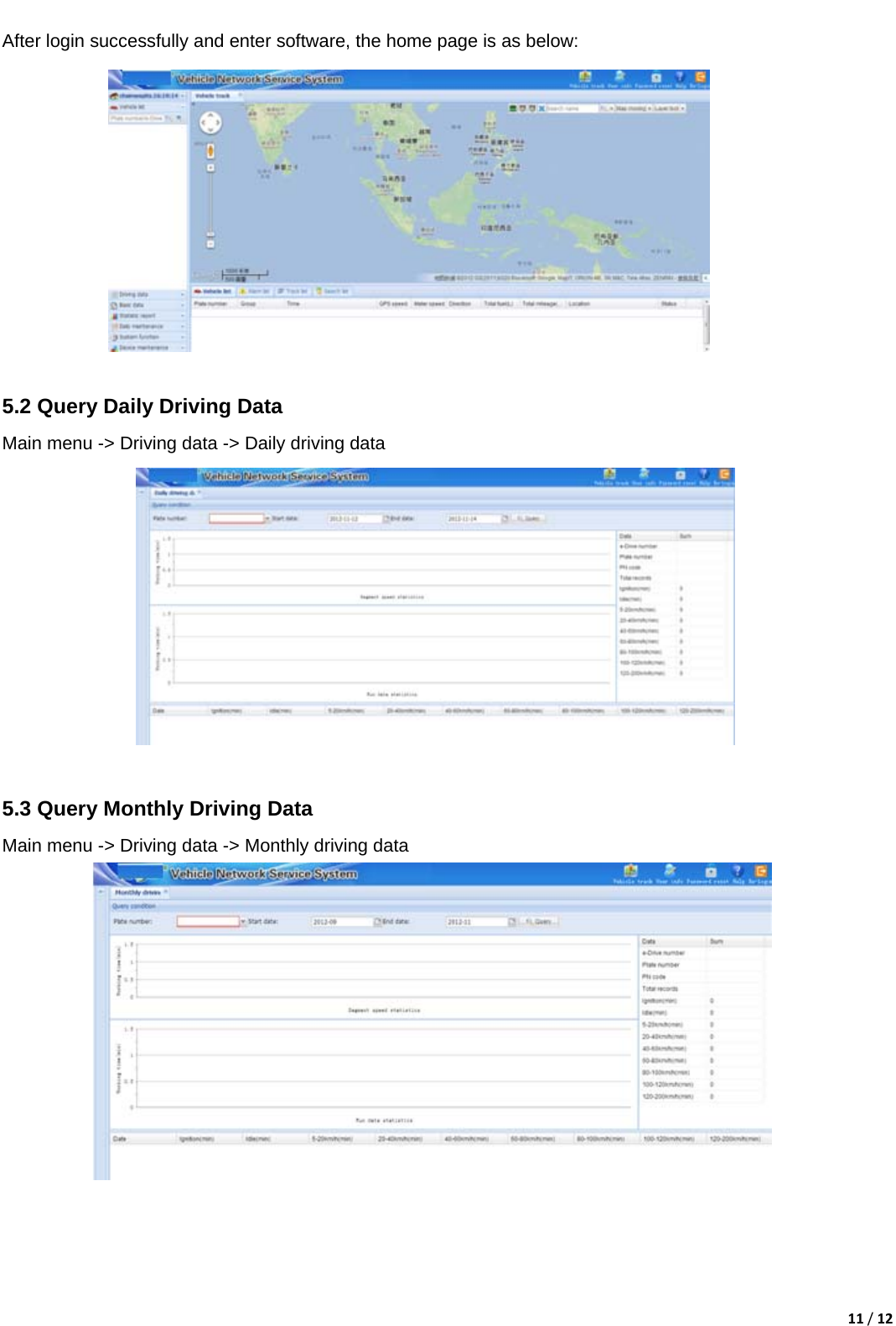Click Password reset icon in Monthly driving data screenshot
The width and height of the screenshot is (896, 1326).
click(x=711, y=872)
